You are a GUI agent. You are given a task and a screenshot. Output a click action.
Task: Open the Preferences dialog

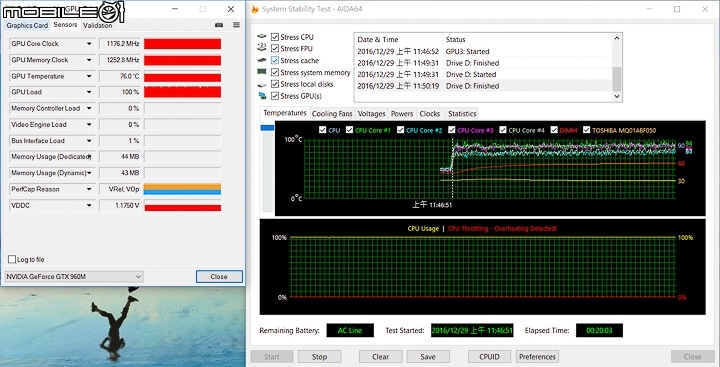pos(537,356)
